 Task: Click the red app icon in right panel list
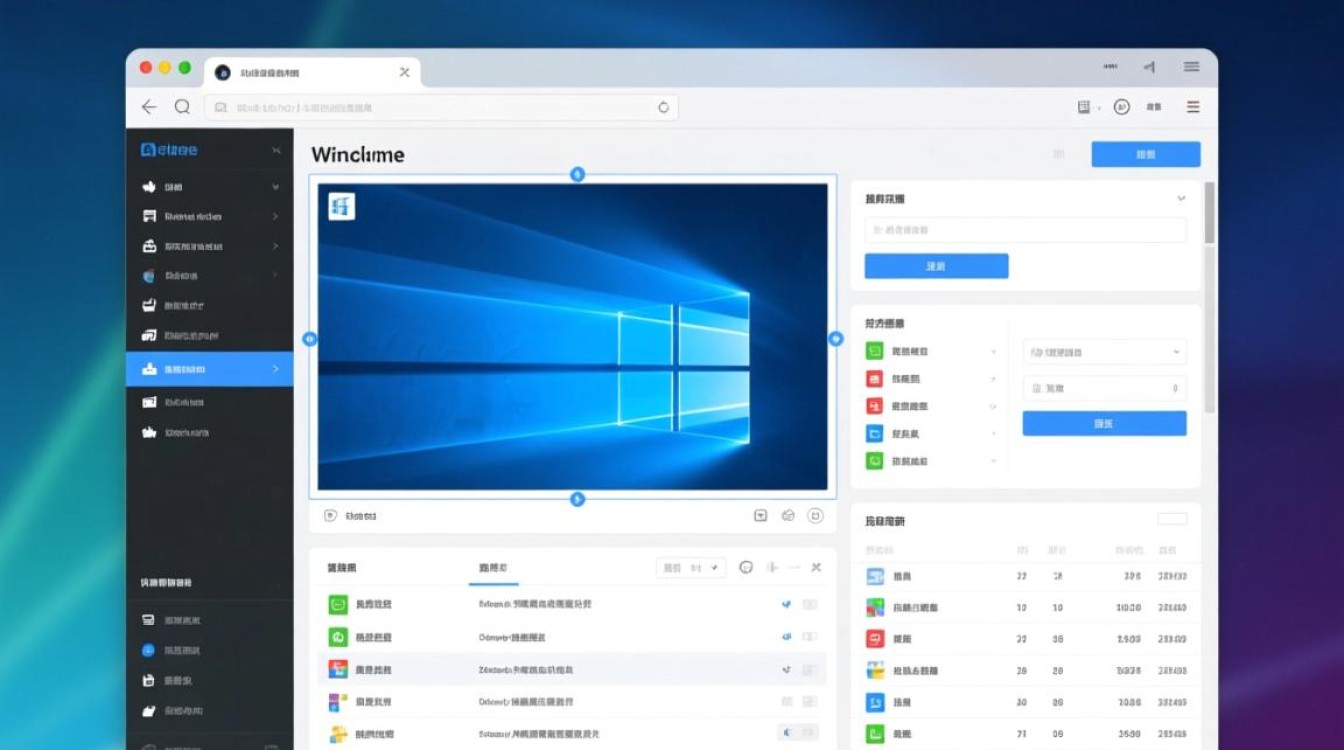(x=874, y=379)
